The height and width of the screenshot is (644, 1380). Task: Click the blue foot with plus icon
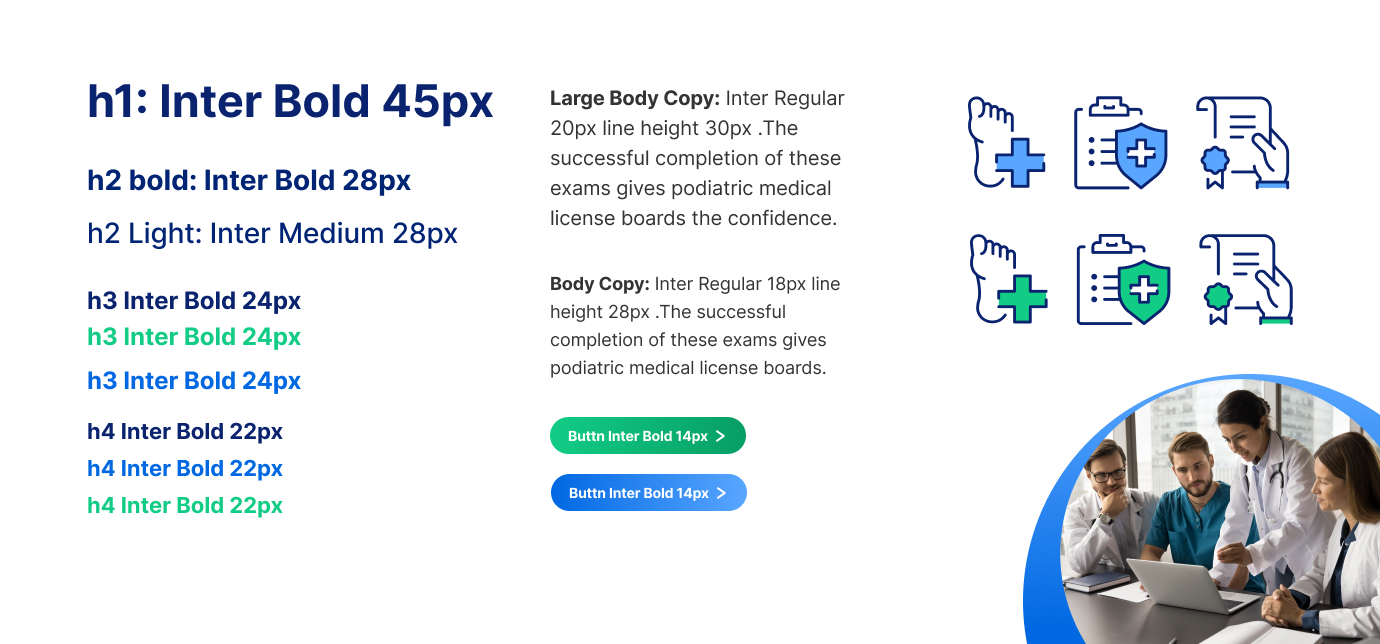[1006, 143]
